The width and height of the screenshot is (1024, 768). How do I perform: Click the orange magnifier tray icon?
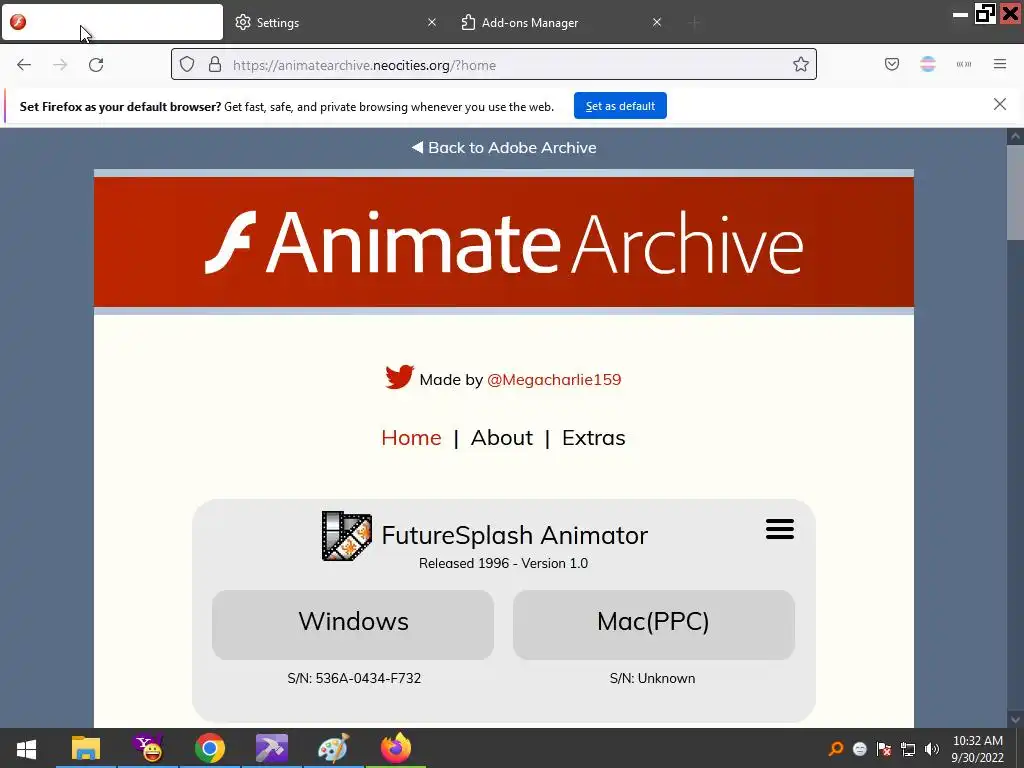tap(835, 749)
